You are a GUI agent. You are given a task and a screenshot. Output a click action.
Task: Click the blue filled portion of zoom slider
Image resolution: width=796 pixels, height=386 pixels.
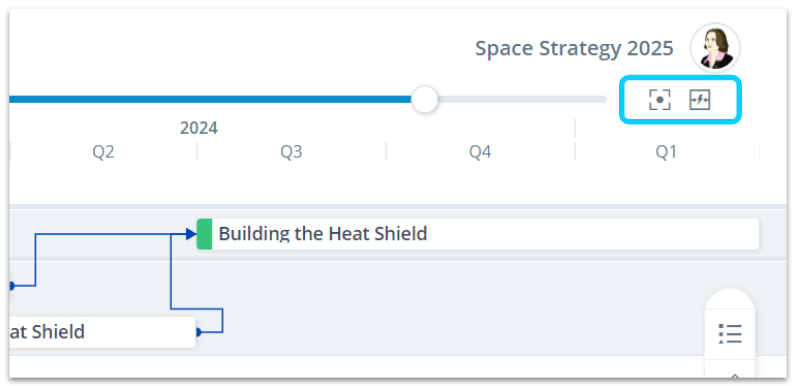point(210,100)
